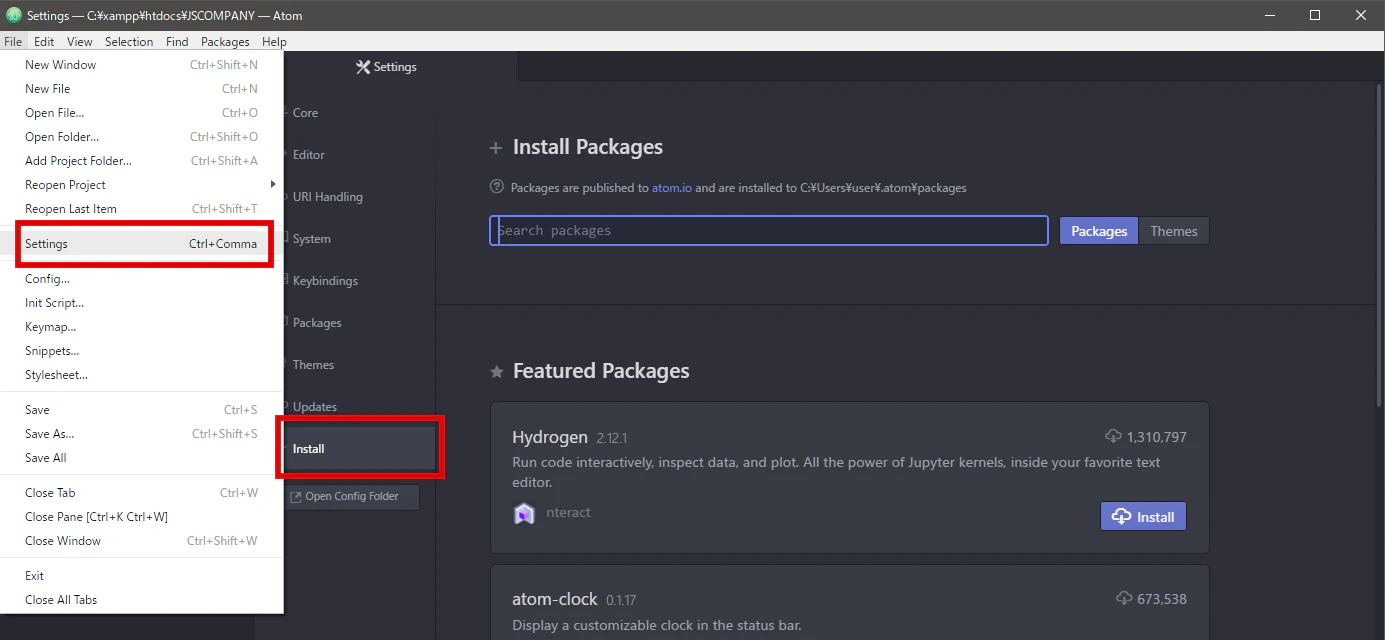The image size is (1385, 640).
Task: Open the View menu
Action: coord(80,42)
